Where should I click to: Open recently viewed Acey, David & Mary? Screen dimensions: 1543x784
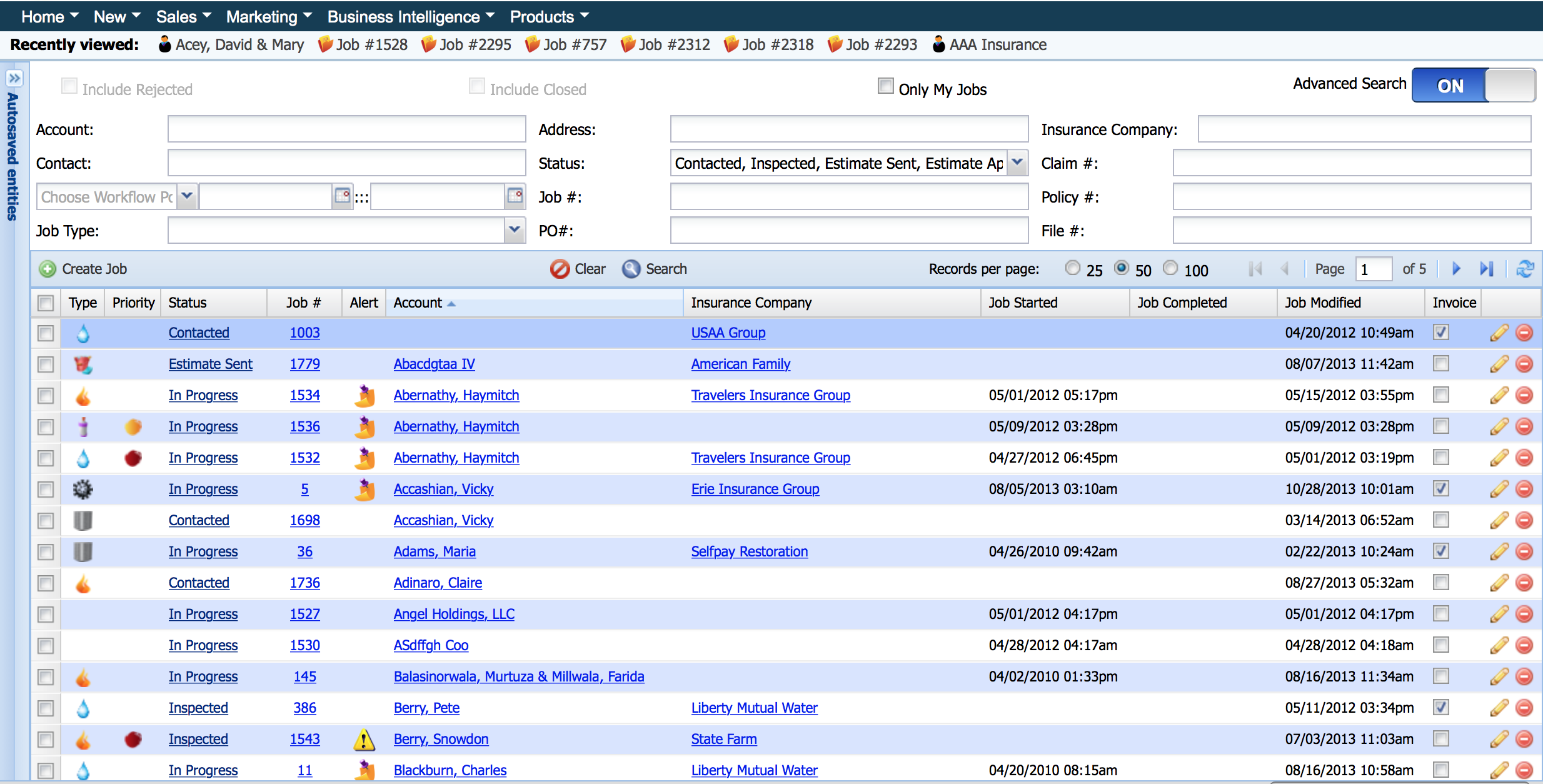coord(231,44)
